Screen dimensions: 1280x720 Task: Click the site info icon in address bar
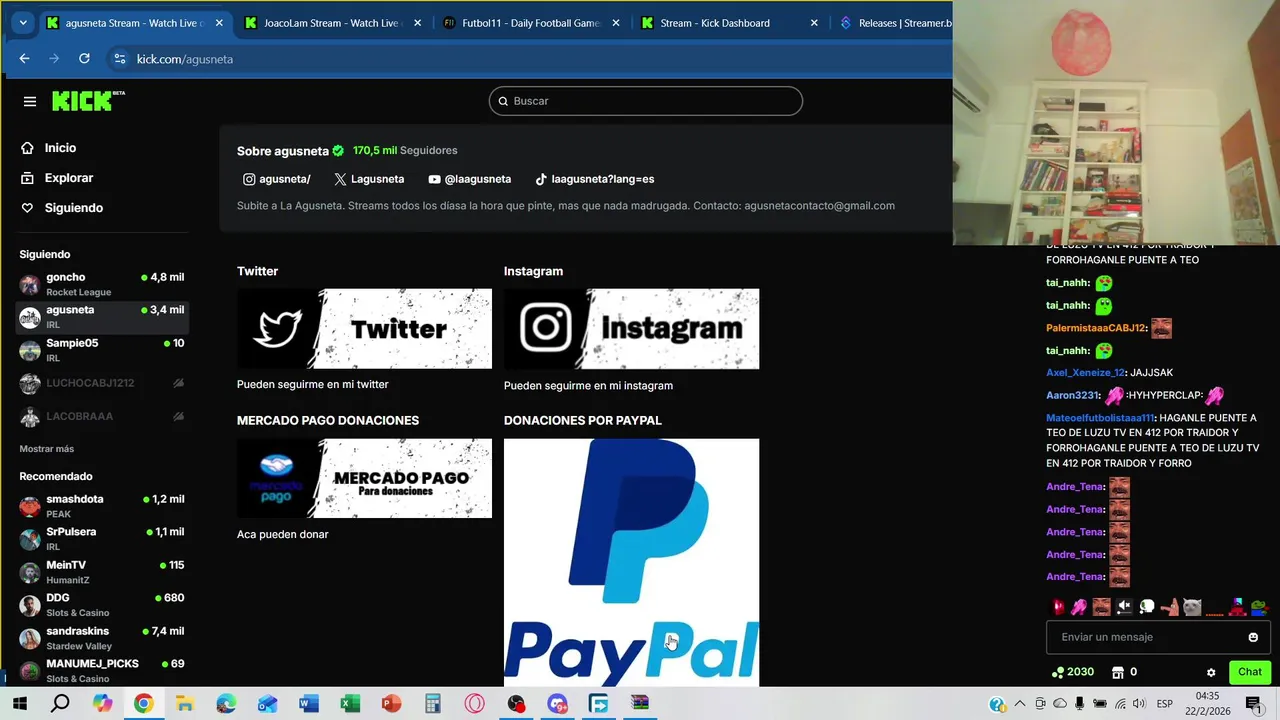[x=120, y=59]
